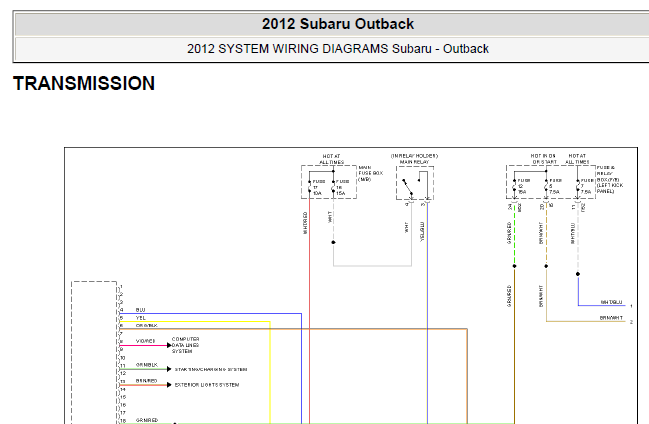649x424 pixels.
Task: Click the YEL wire label at pin 5
Action: coord(141,318)
